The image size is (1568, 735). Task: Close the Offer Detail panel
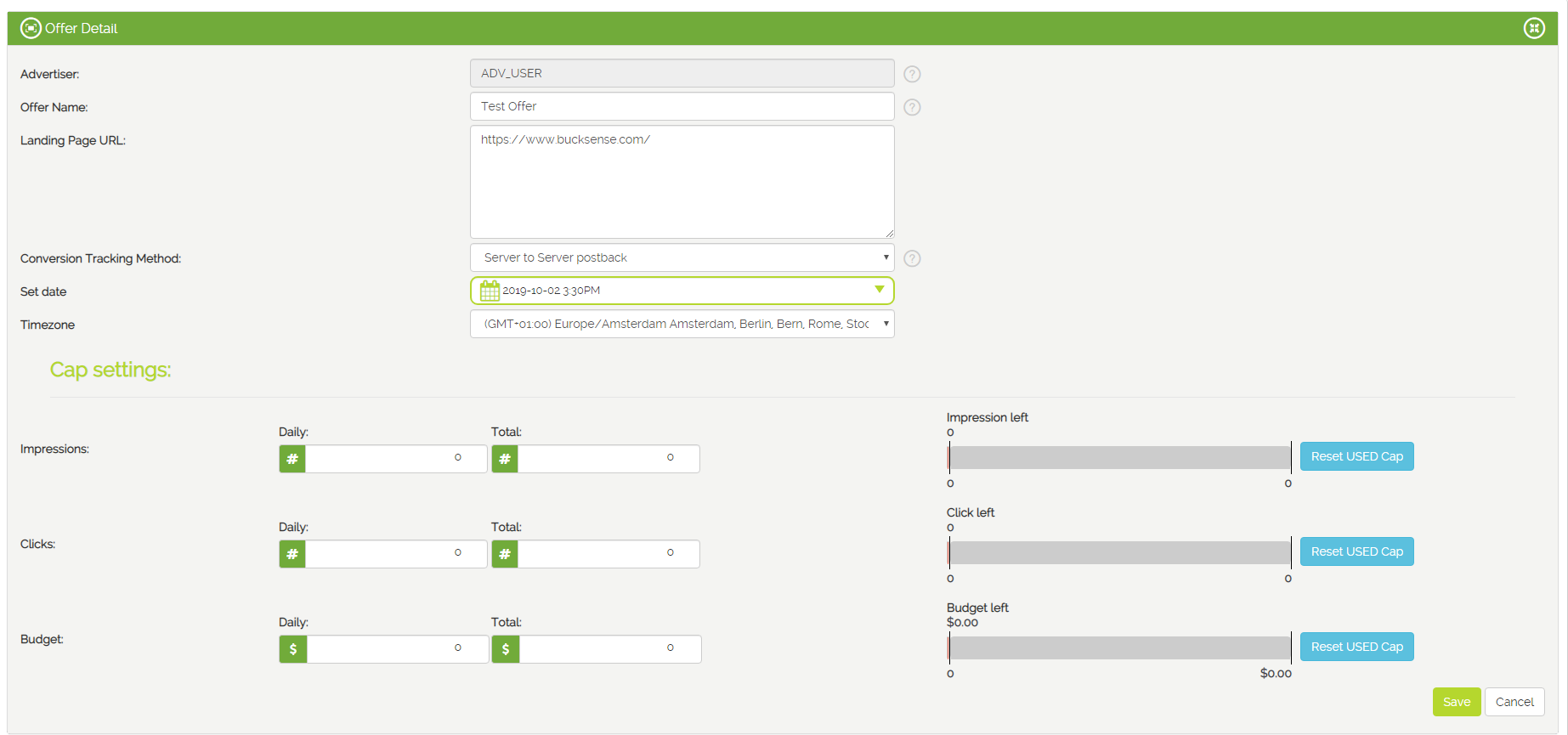(x=1534, y=28)
